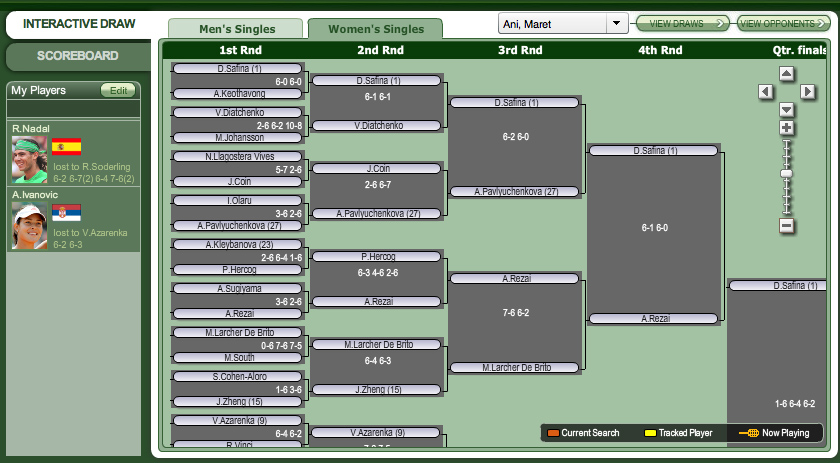Zoom out using the minus button
840x463 pixels.
(786, 226)
